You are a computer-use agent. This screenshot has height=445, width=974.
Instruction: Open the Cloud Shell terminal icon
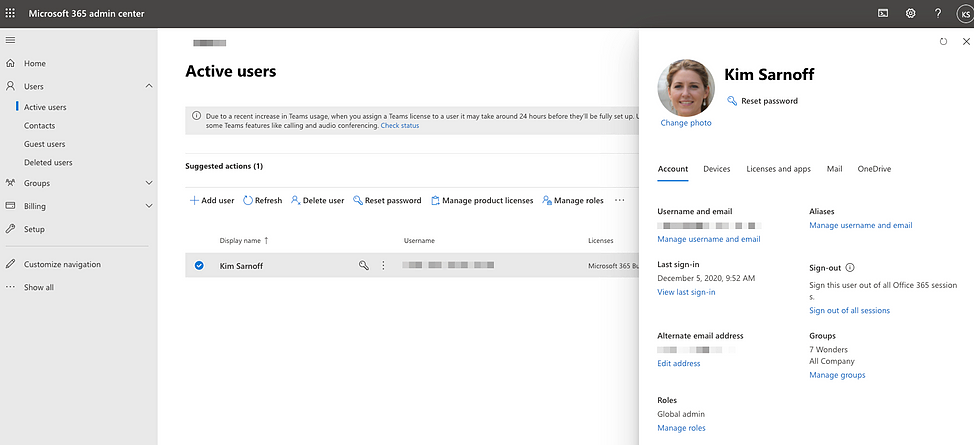[882, 13]
